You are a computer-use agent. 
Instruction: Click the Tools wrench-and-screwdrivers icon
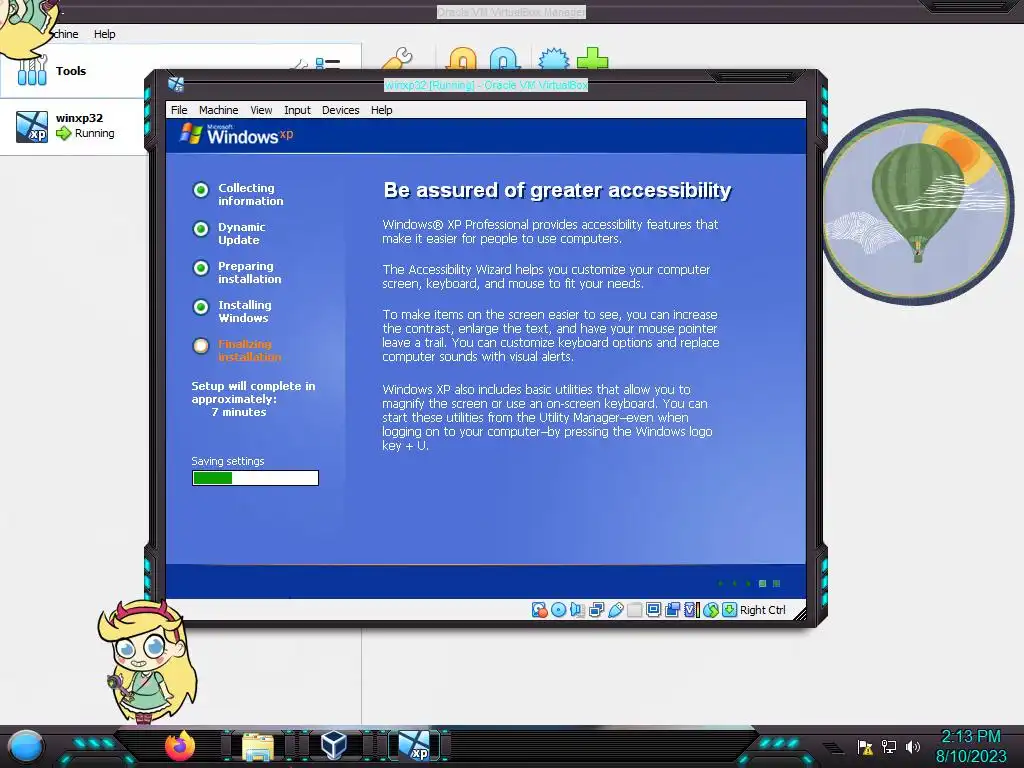pos(32,70)
